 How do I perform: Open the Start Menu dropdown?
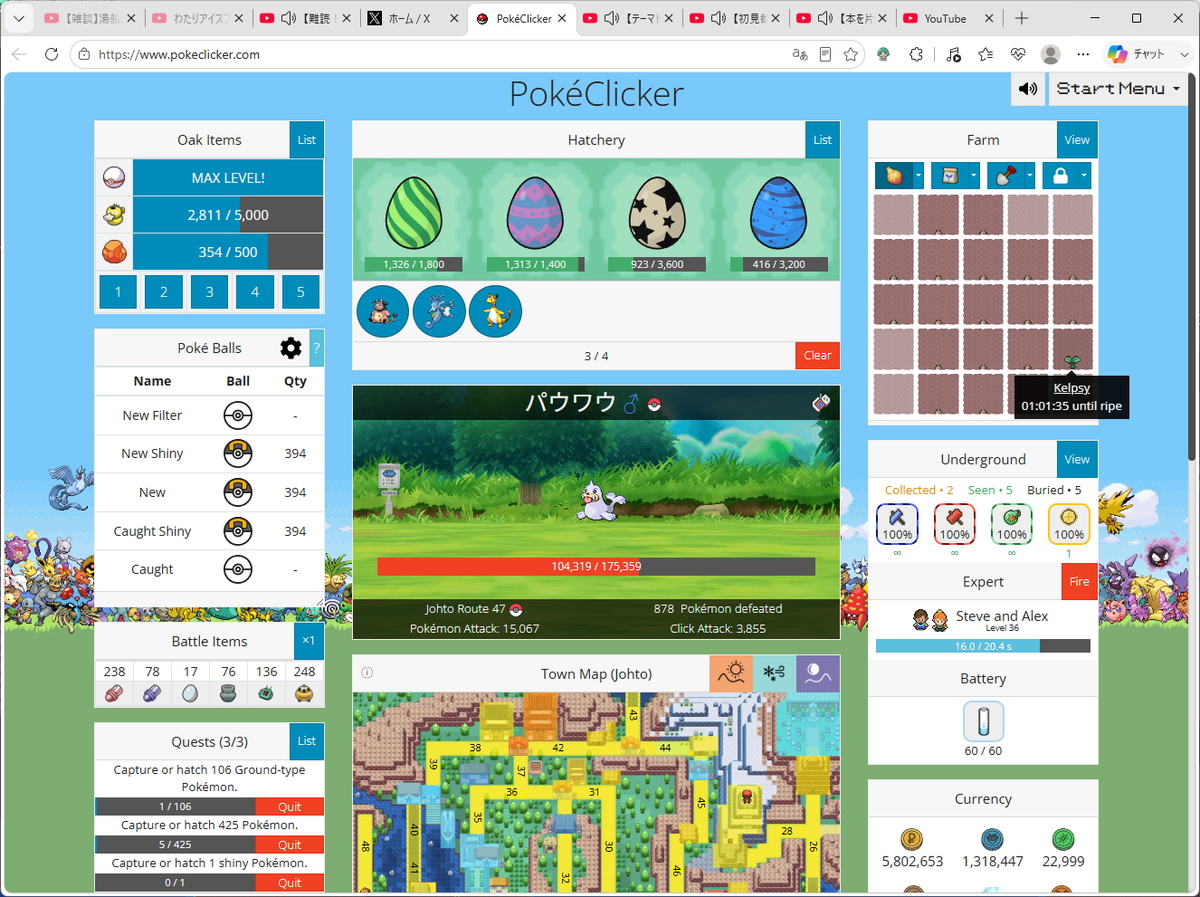pyautogui.click(x=1117, y=89)
